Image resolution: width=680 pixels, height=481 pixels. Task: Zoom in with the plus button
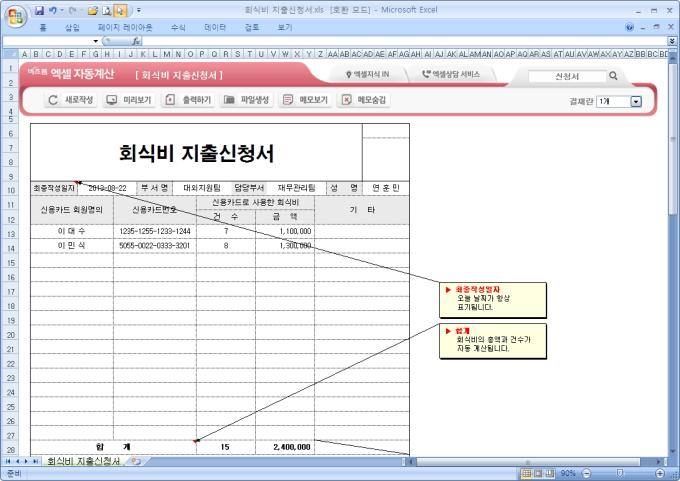pyautogui.click(x=660, y=473)
